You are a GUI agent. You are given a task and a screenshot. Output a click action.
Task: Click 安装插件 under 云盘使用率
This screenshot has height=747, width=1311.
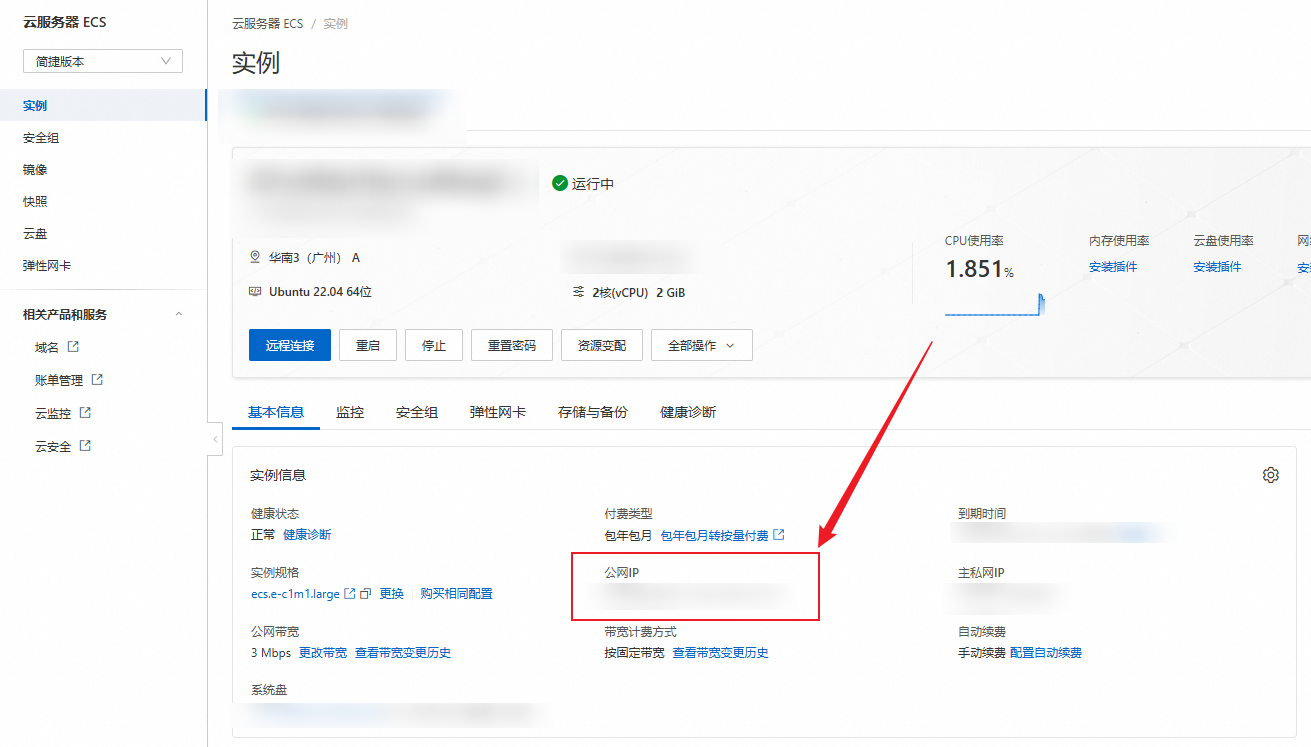coord(1217,267)
